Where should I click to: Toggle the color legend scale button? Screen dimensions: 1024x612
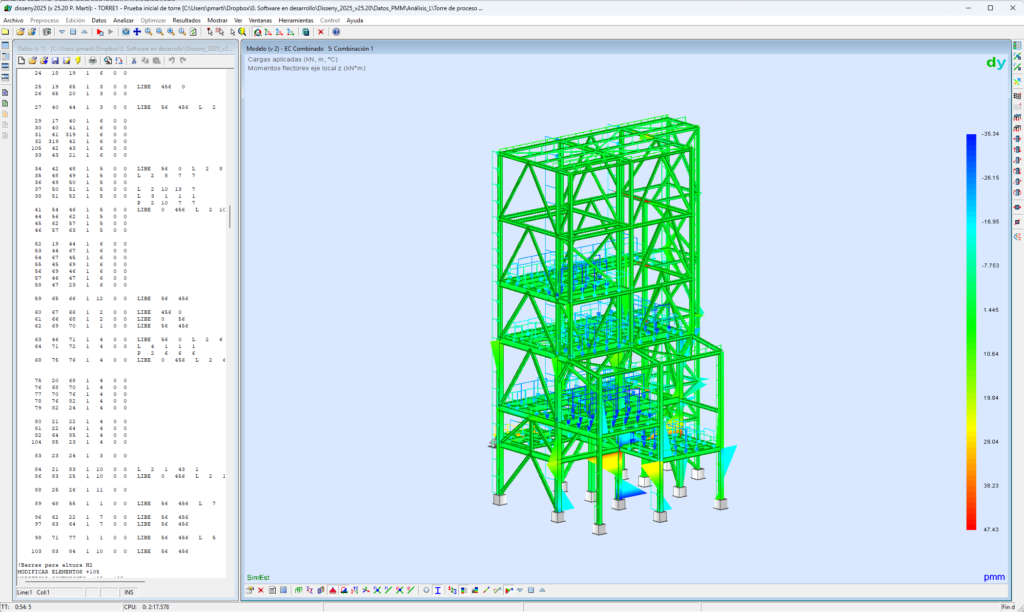464,590
